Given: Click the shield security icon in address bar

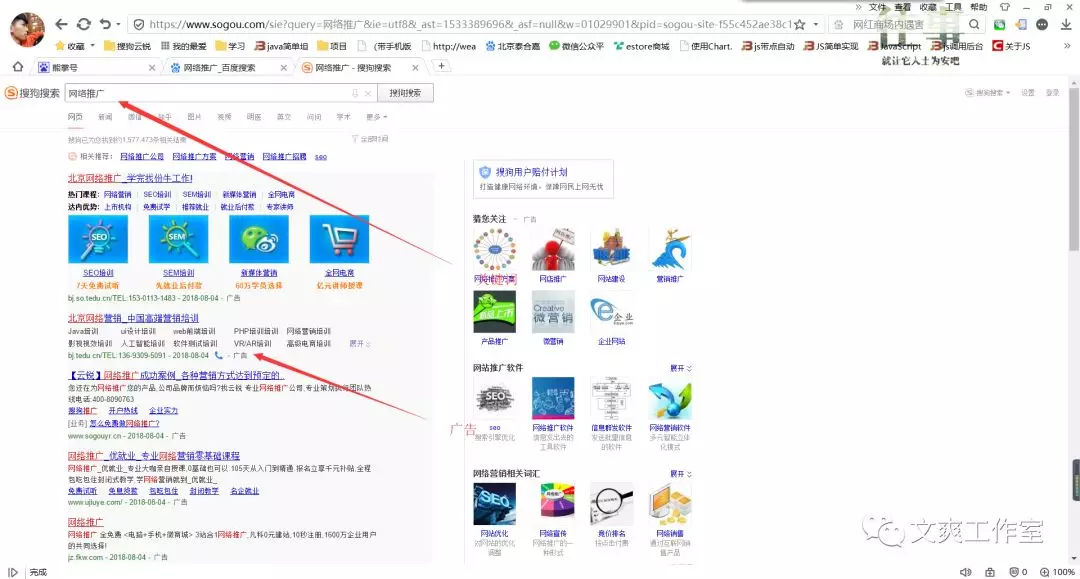Looking at the screenshot, I should point(138,24).
